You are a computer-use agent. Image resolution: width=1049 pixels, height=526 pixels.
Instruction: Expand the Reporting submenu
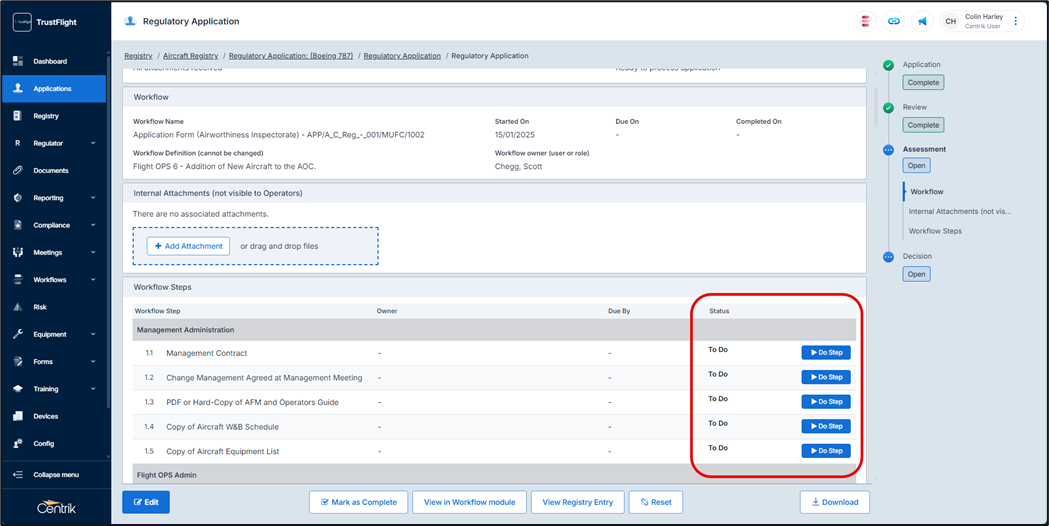point(93,198)
